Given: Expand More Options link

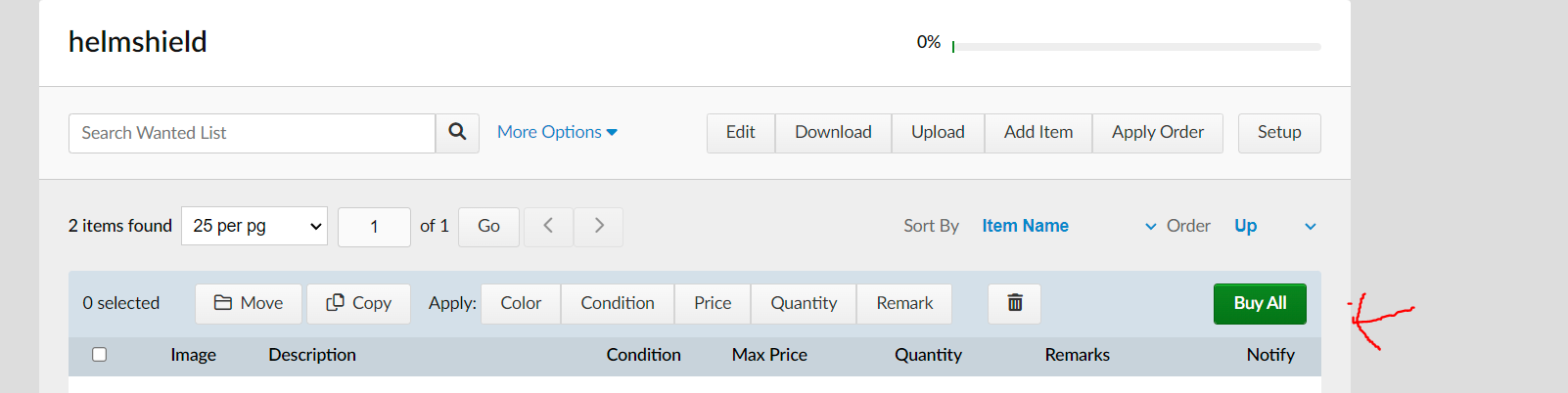Looking at the screenshot, I should click(x=557, y=132).
